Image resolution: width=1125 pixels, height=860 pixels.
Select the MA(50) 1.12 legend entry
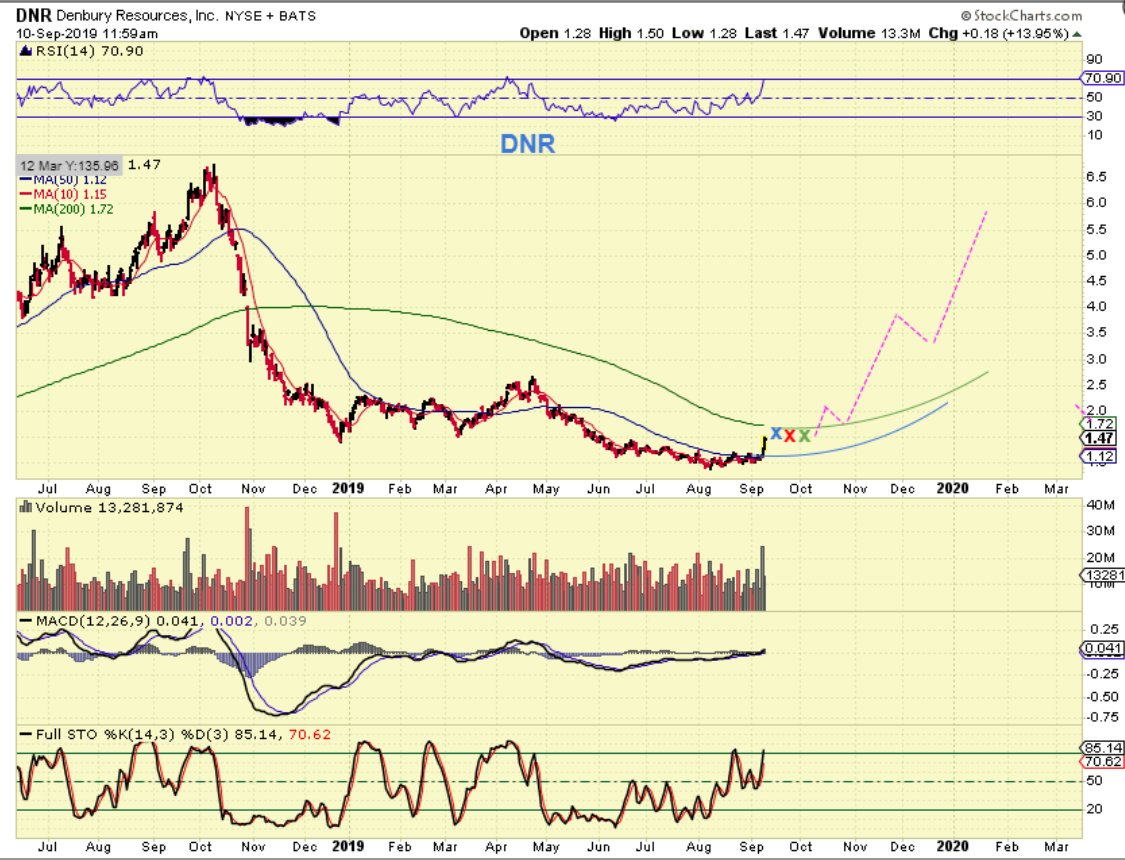(x=63, y=180)
